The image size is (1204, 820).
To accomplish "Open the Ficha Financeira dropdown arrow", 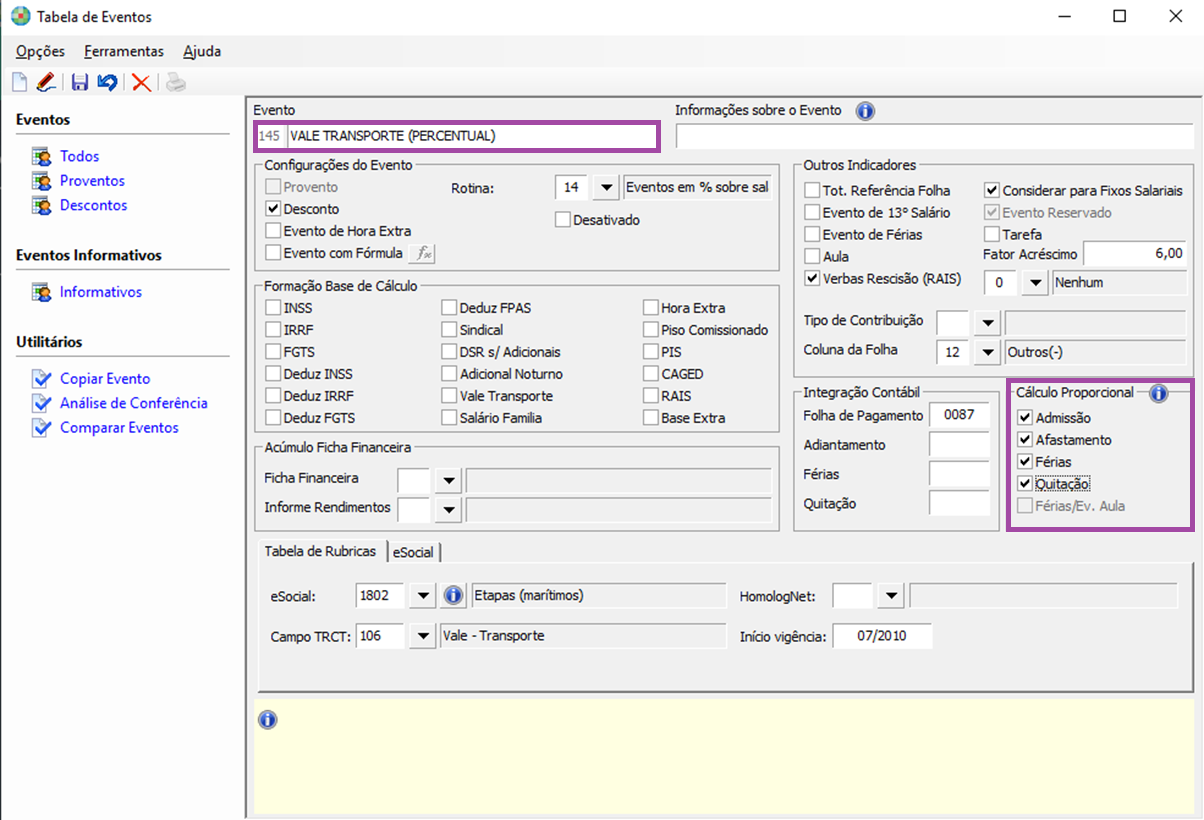I will click(x=449, y=481).
